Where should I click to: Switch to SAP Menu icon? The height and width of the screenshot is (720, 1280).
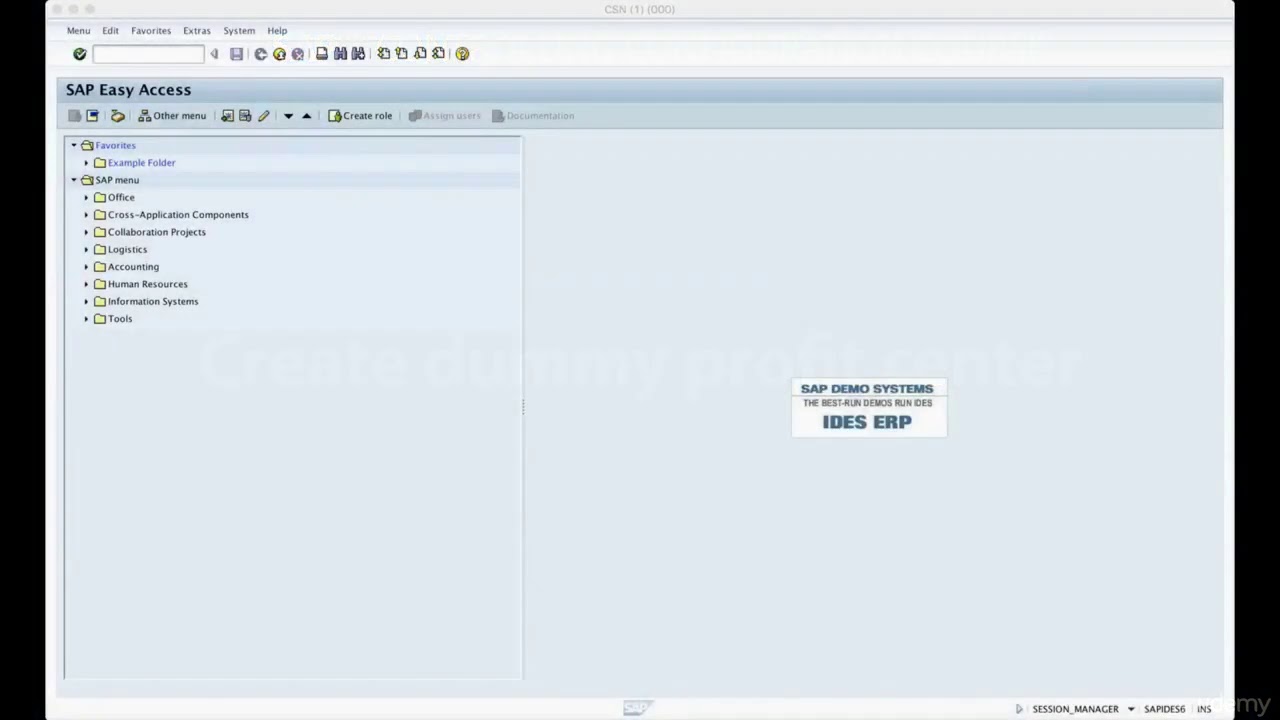click(92, 116)
